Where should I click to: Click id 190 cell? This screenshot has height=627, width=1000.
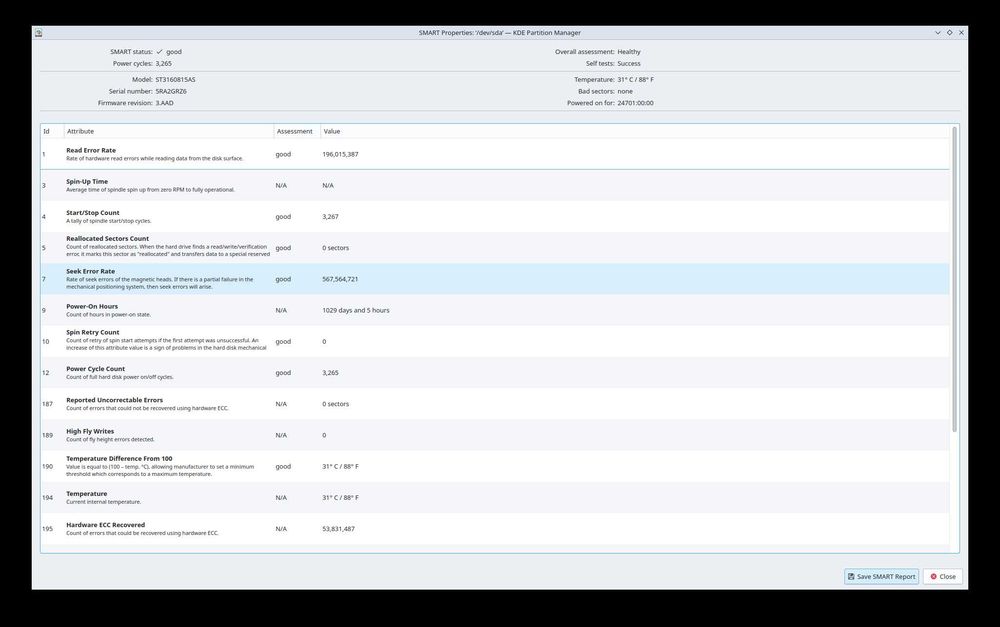click(47, 466)
